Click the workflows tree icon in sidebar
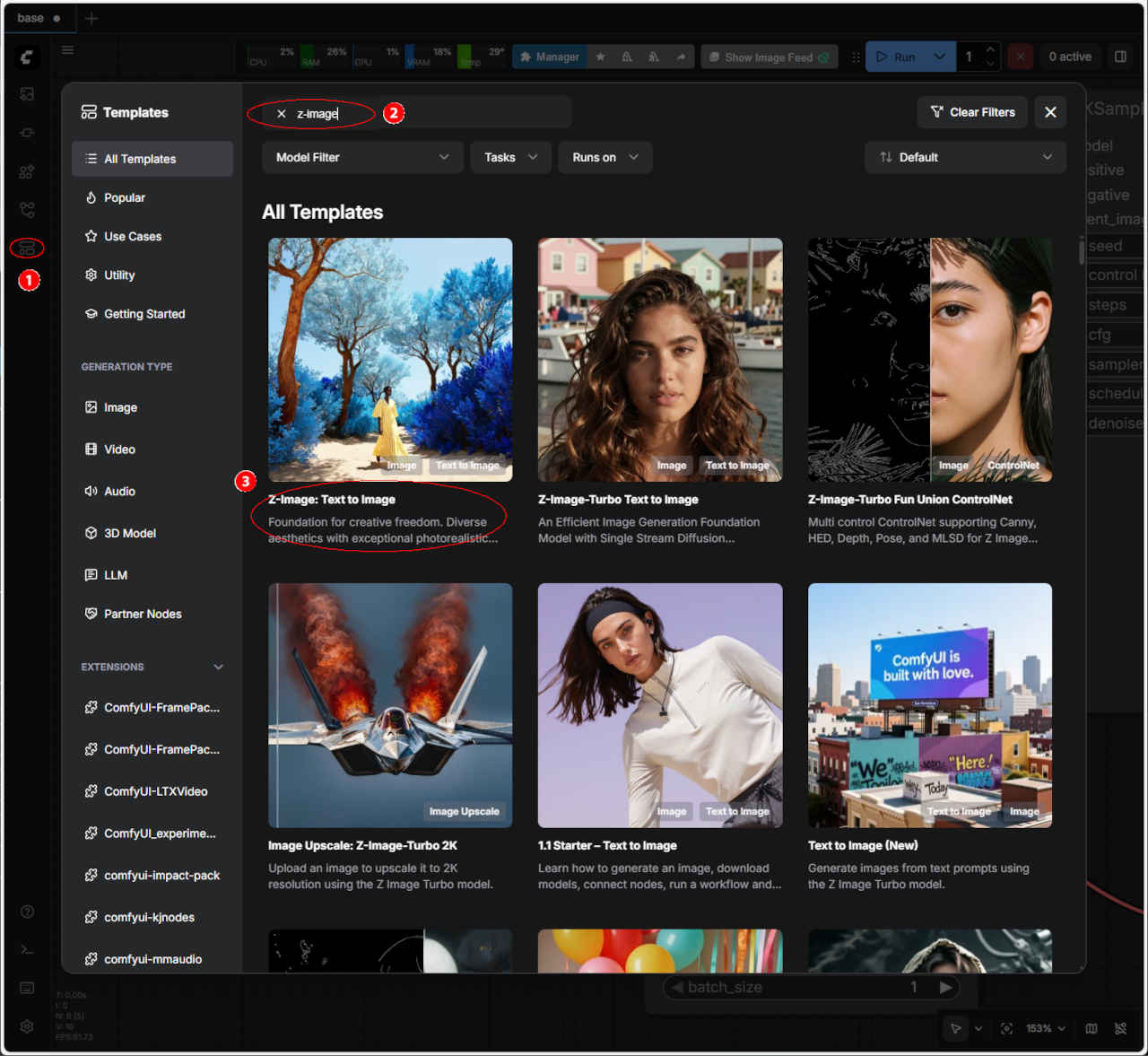This screenshot has height=1056, width=1148. (27, 210)
